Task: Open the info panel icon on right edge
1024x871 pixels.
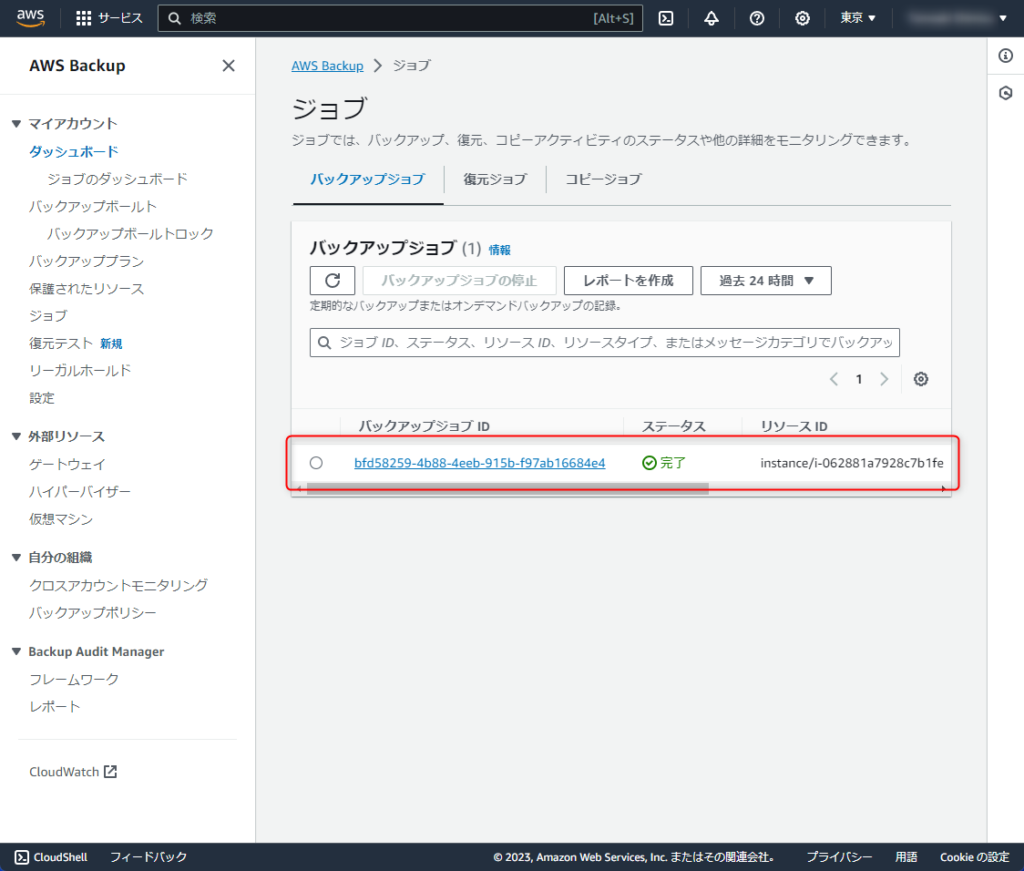Action: (1006, 55)
